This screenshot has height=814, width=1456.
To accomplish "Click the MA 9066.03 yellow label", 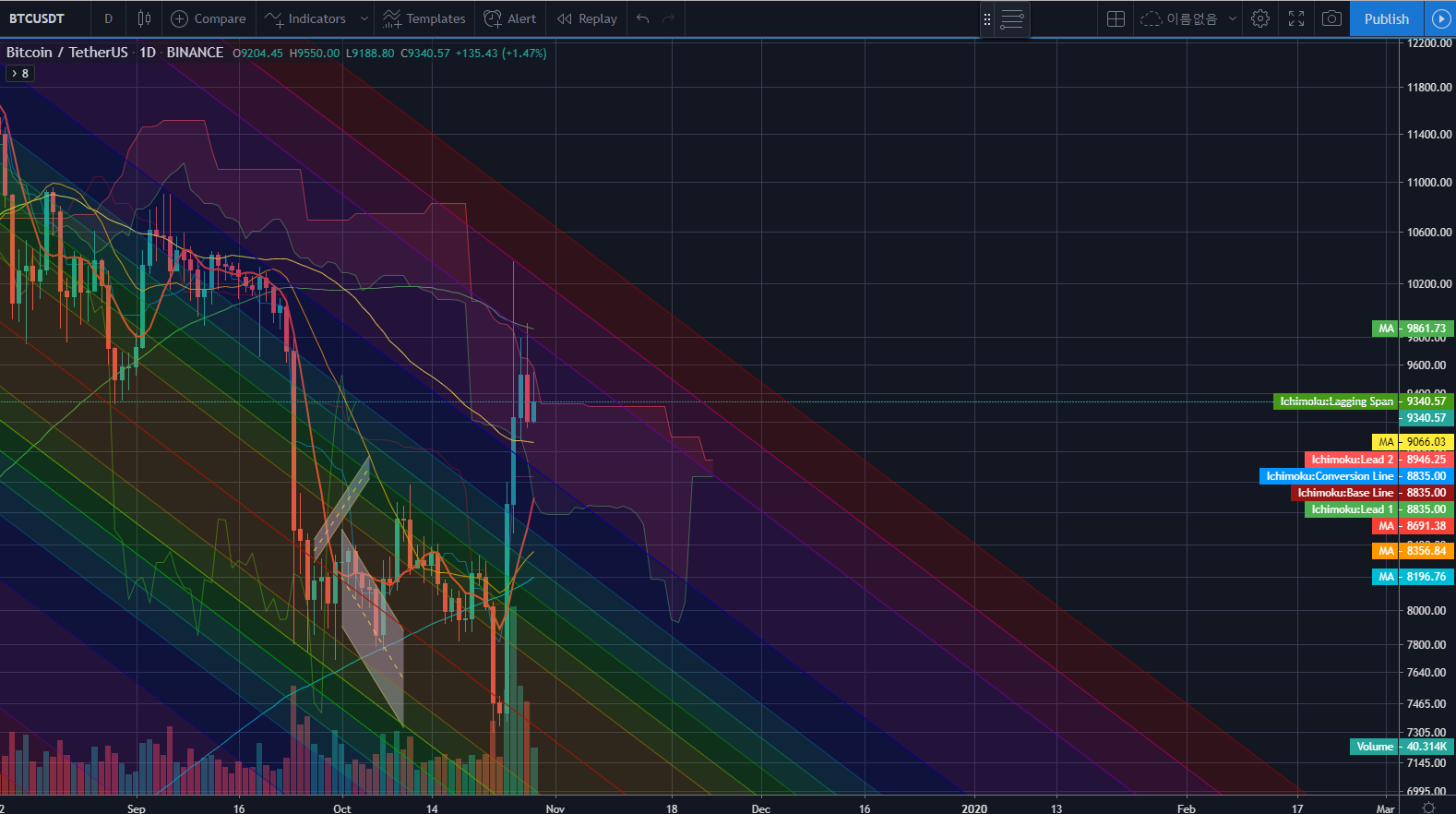I will [1414, 442].
